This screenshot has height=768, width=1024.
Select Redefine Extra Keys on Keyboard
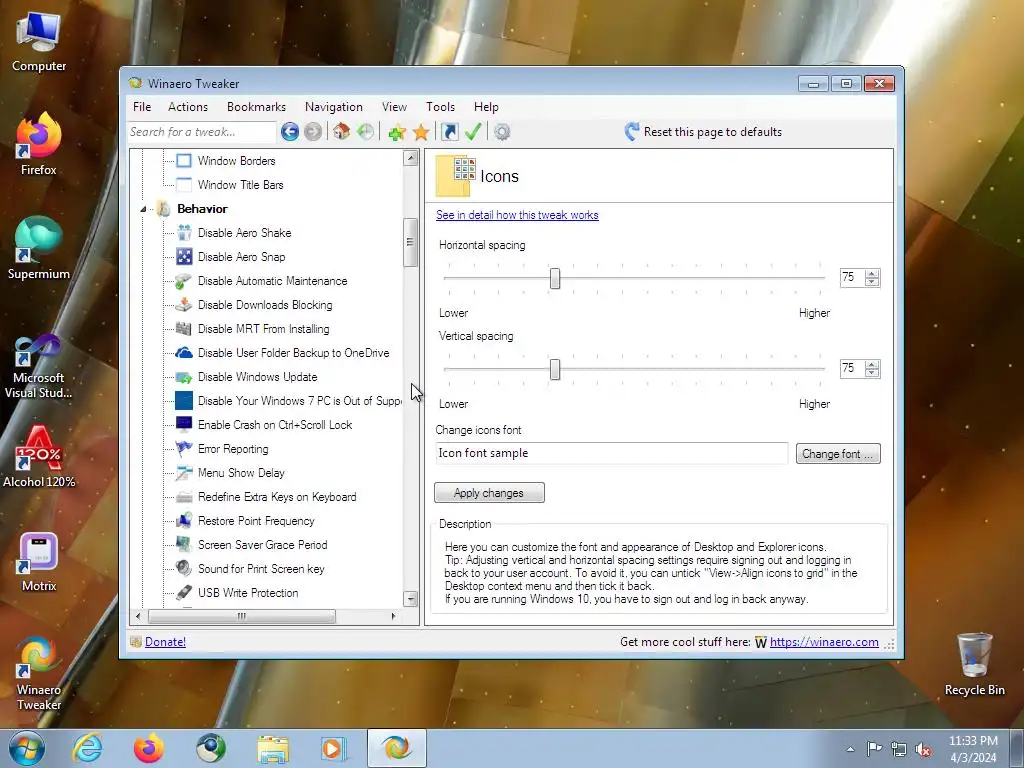point(277,497)
